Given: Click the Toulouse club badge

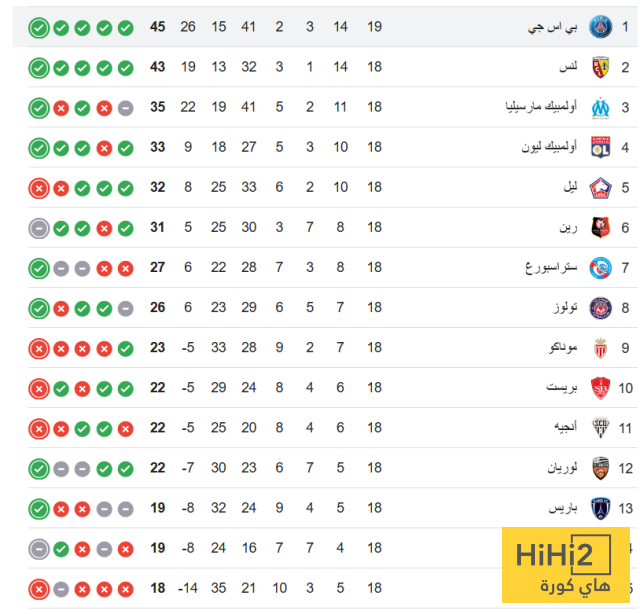Looking at the screenshot, I should click(601, 308).
